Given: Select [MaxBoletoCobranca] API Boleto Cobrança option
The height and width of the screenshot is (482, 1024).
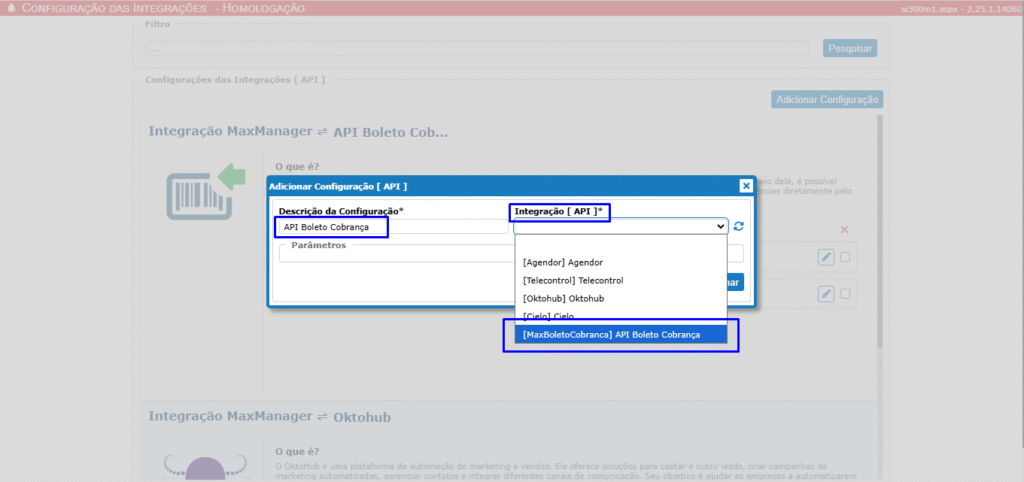Looking at the screenshot, I should (x=620, y=334).
